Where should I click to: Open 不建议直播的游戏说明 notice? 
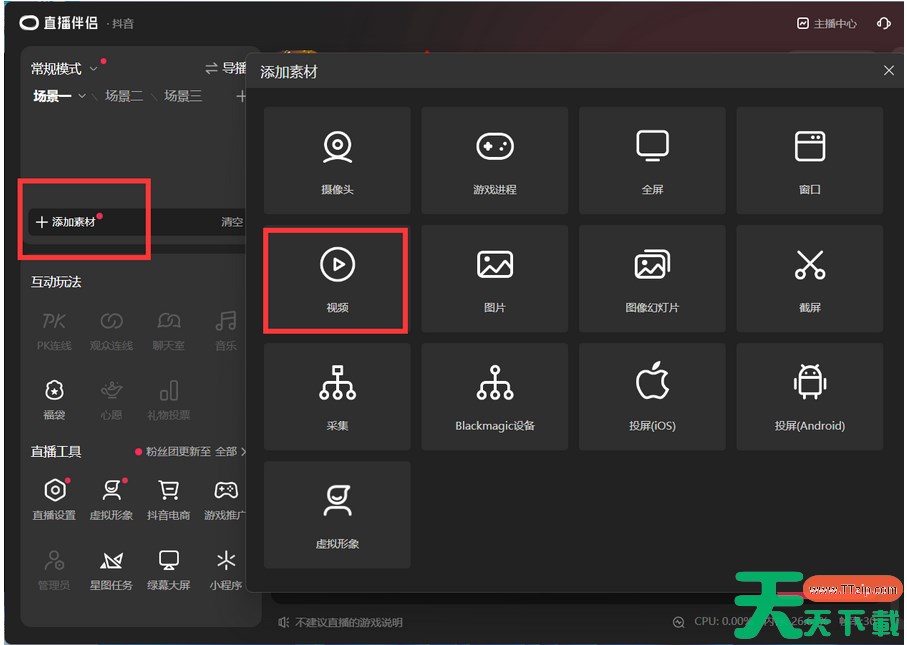pyautogui.click(x=348, y=622)
